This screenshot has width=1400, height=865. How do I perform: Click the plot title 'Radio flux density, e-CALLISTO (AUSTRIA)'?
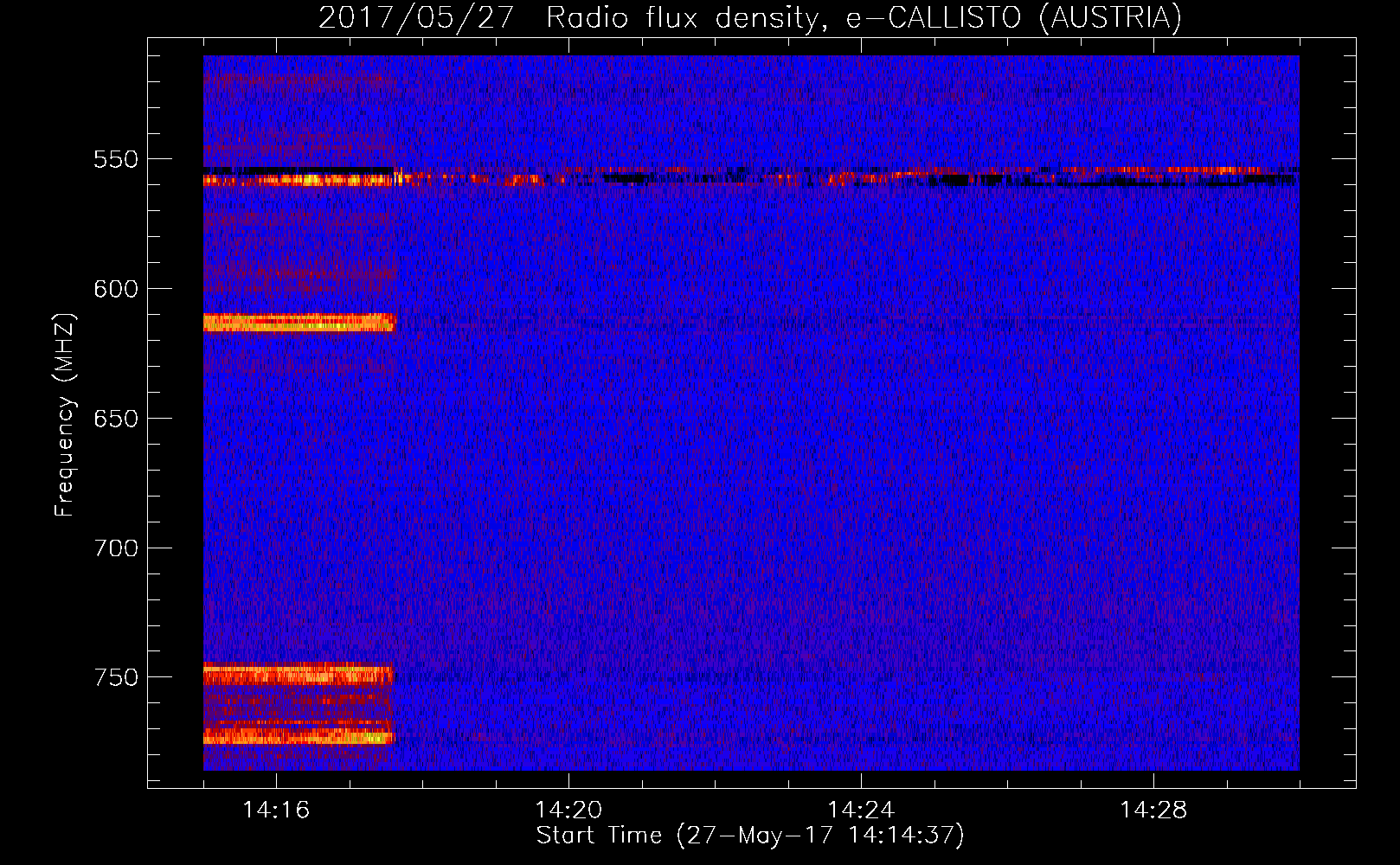click(x=864, y=18)
